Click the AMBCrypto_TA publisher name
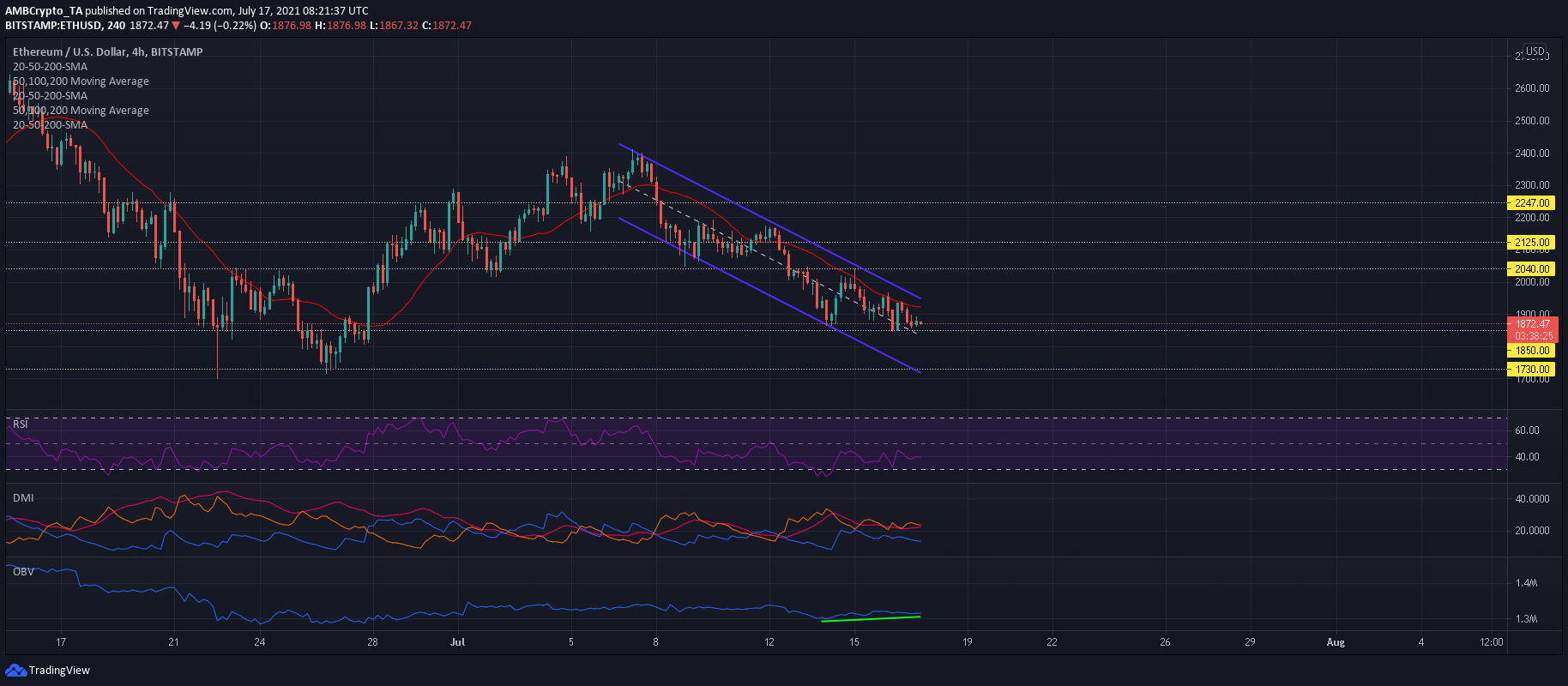This screenshot has width=1568, height=686. click(44, 10)
